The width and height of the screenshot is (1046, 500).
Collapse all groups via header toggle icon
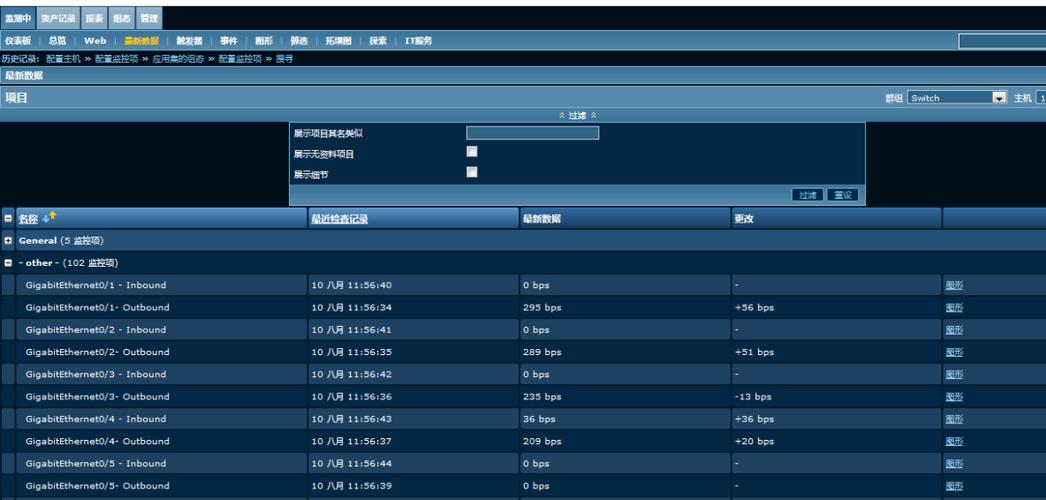pyautogui.click(x=8, y=218)
